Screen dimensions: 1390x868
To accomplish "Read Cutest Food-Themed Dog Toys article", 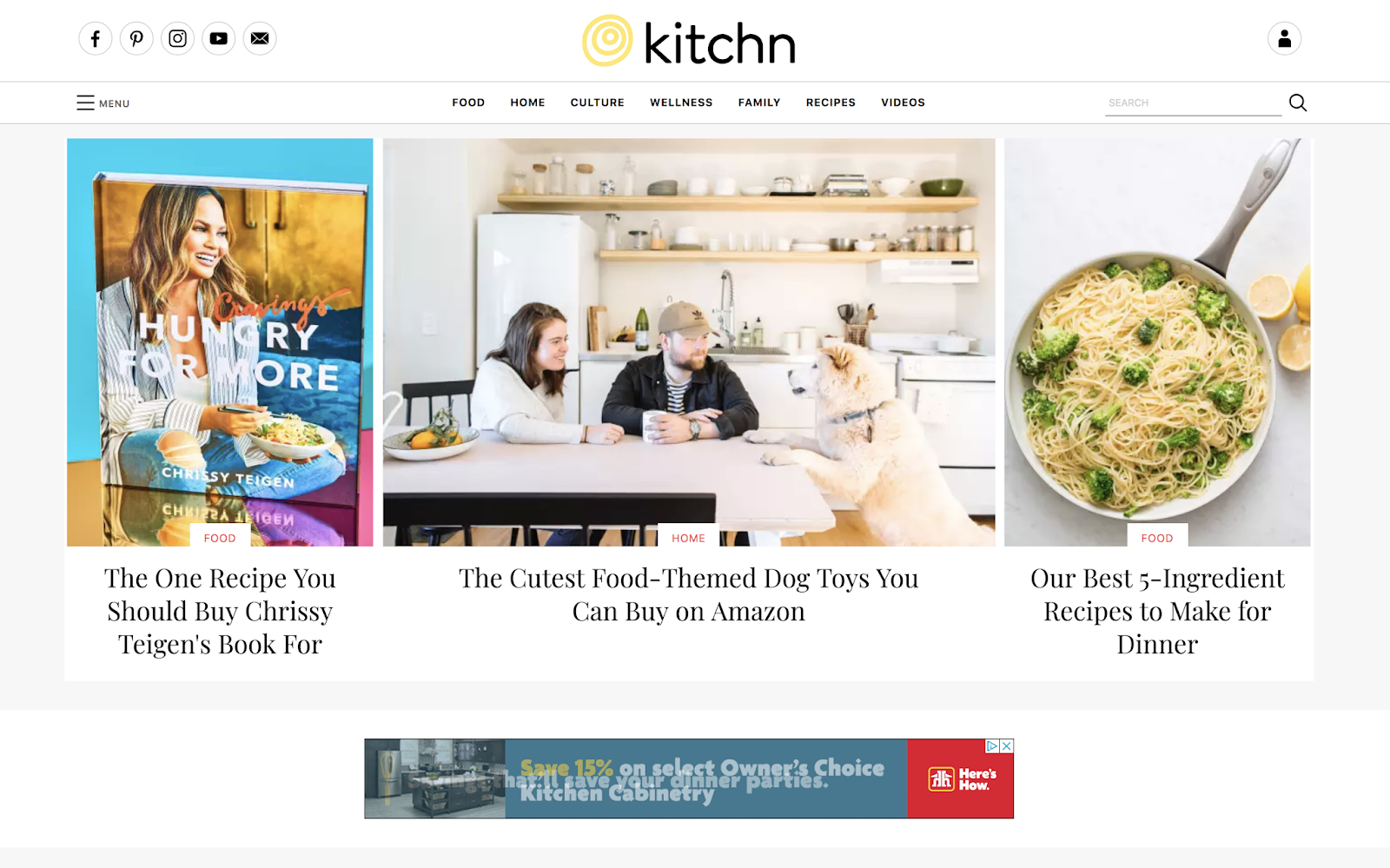I will click(x=689, y=595).
